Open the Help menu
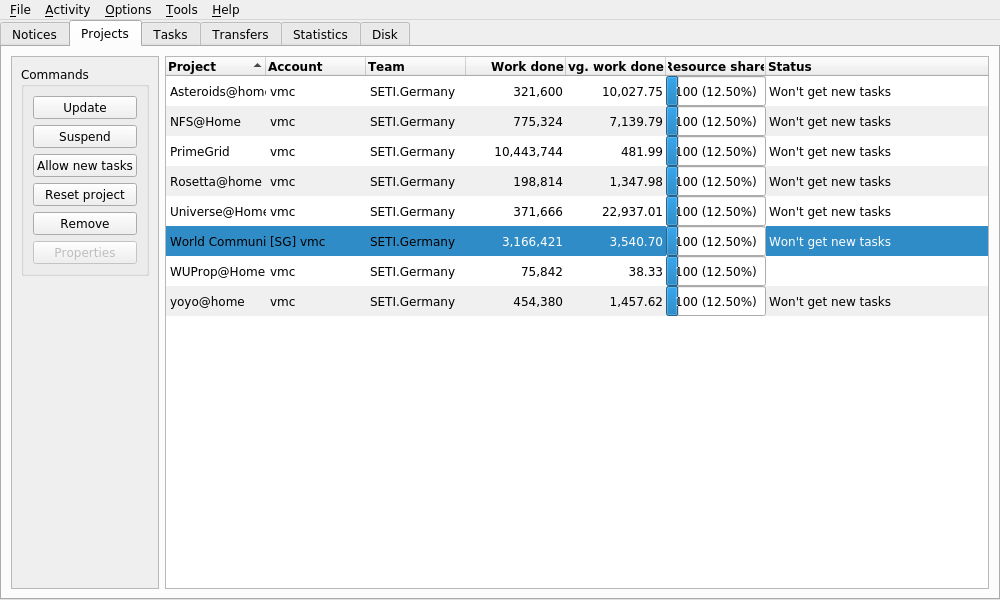This screenshot has width=1000, height=600. coord(225,10)
